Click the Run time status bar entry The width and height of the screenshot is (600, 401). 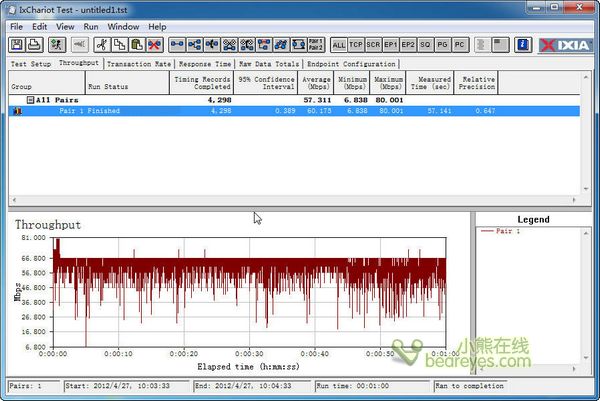(x=372, y=386)
